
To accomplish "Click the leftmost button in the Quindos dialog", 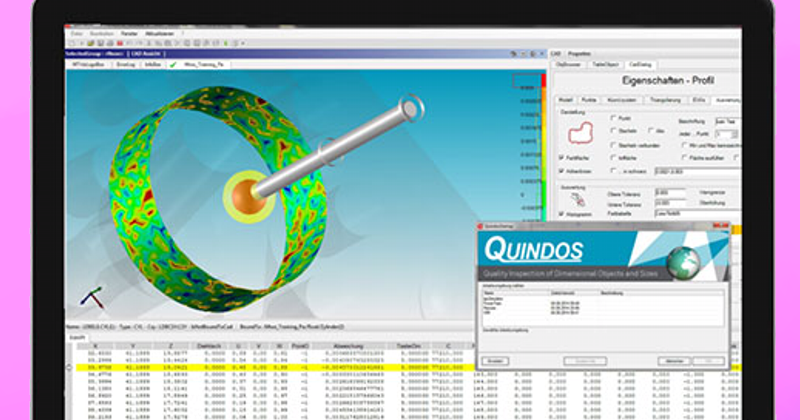I will (495, 361).
